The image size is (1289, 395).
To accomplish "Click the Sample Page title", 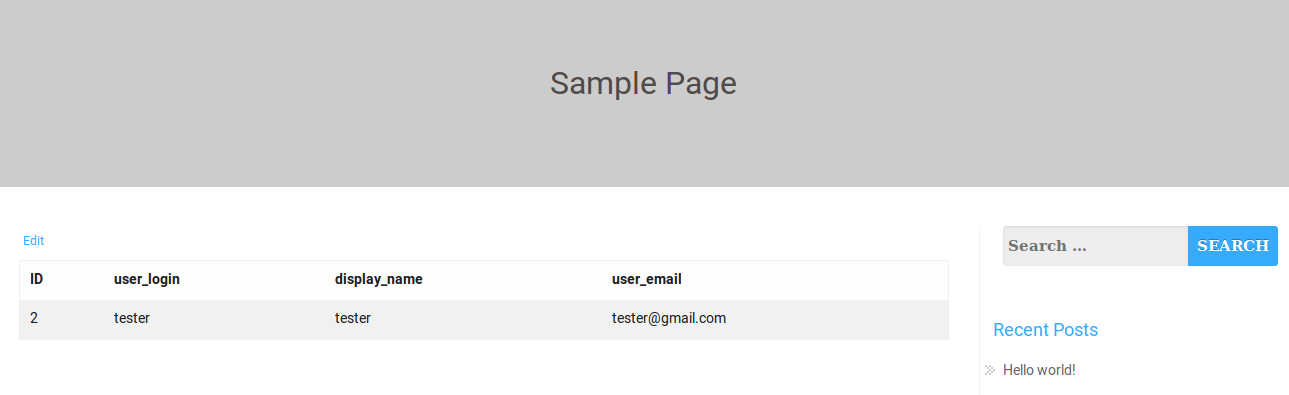I will [643, 83].
